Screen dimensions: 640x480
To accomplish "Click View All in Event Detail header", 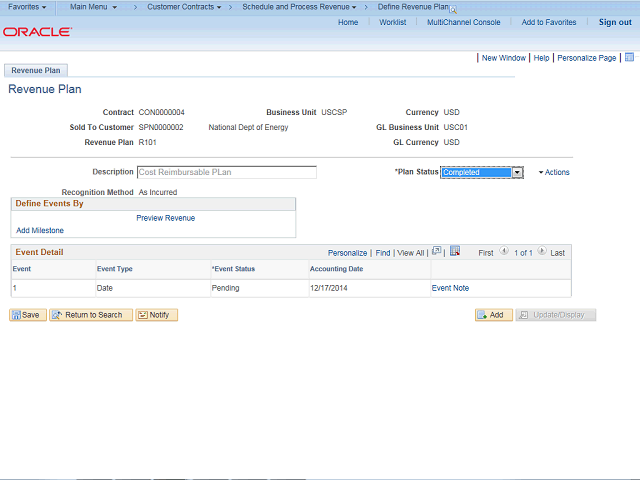I will click(411, 253).
